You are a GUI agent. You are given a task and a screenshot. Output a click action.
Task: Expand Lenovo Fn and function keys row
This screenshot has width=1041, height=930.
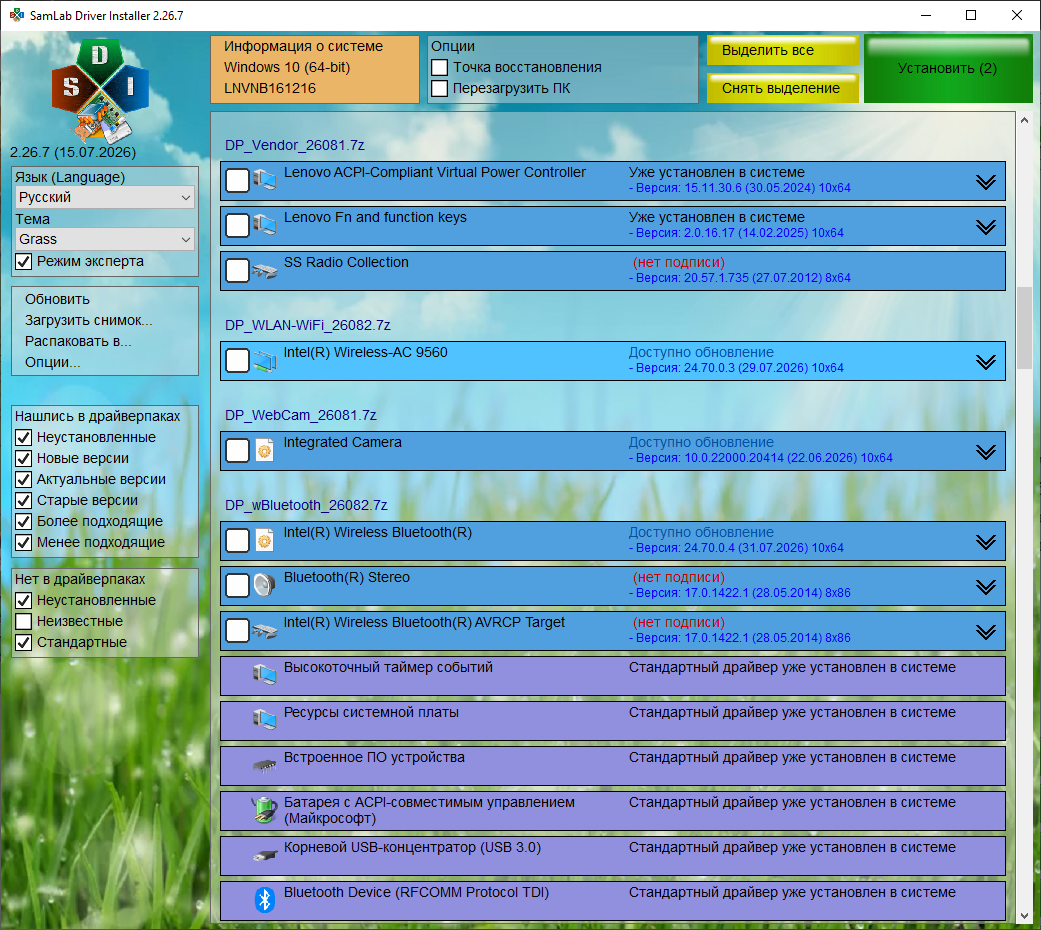(x=986, y=226)
